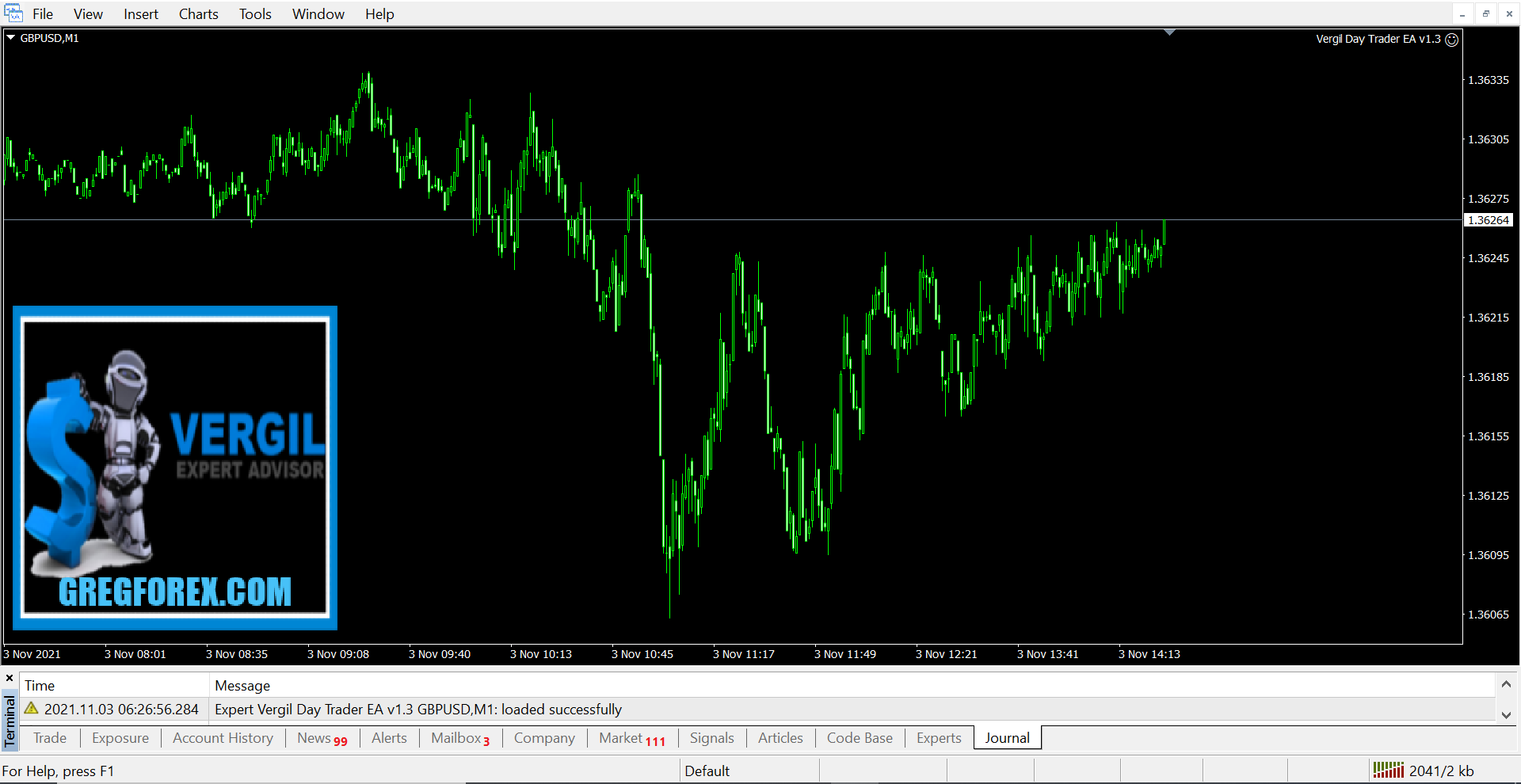The image size is (1521, 784).
Task: Click the journal scroll up arrow
Action: tap(1506, 684)
